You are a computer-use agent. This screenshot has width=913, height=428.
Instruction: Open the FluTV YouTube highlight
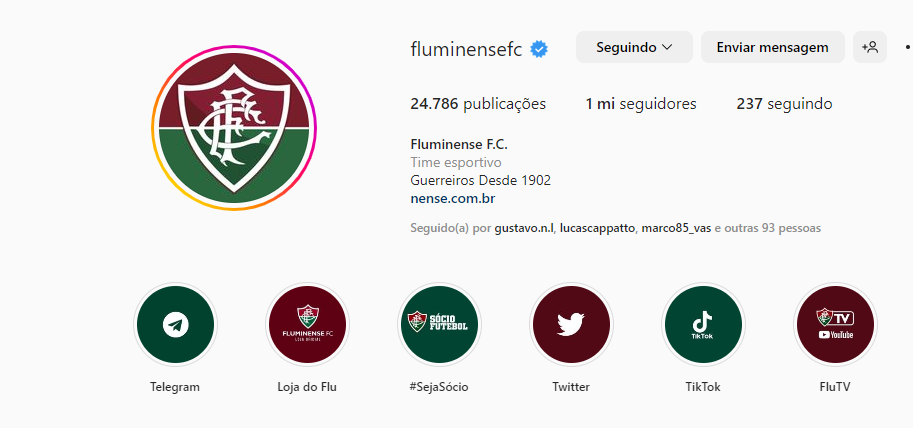coord(835,324)
